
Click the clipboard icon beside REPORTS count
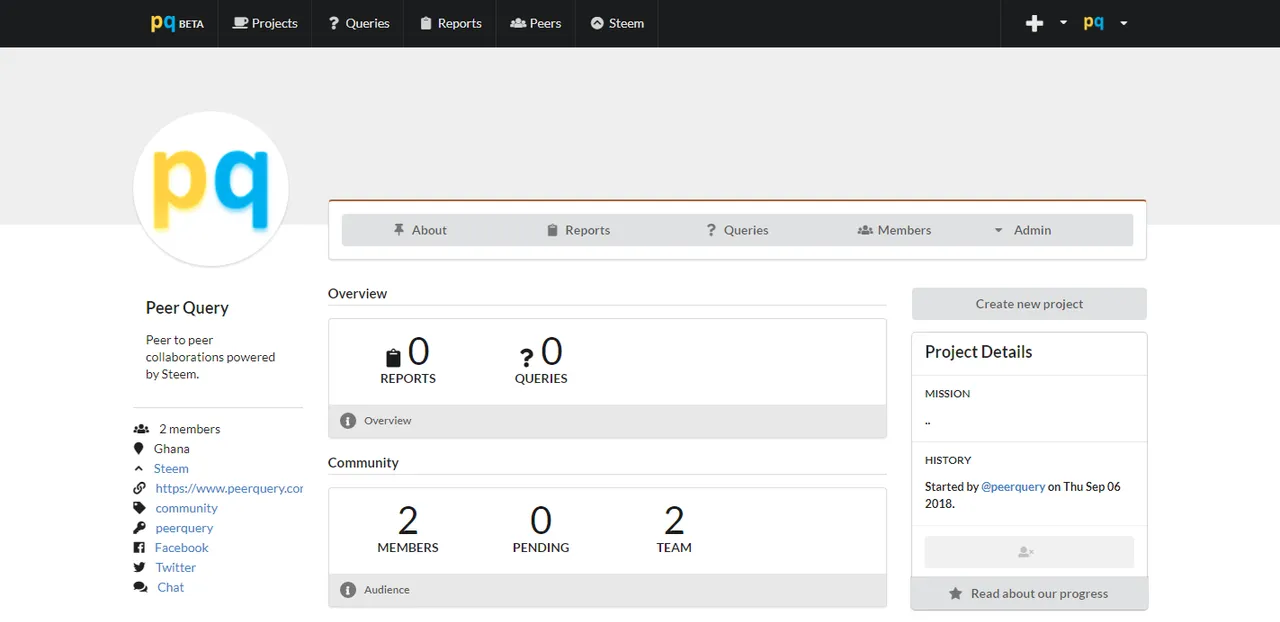(x=393, y=357)
